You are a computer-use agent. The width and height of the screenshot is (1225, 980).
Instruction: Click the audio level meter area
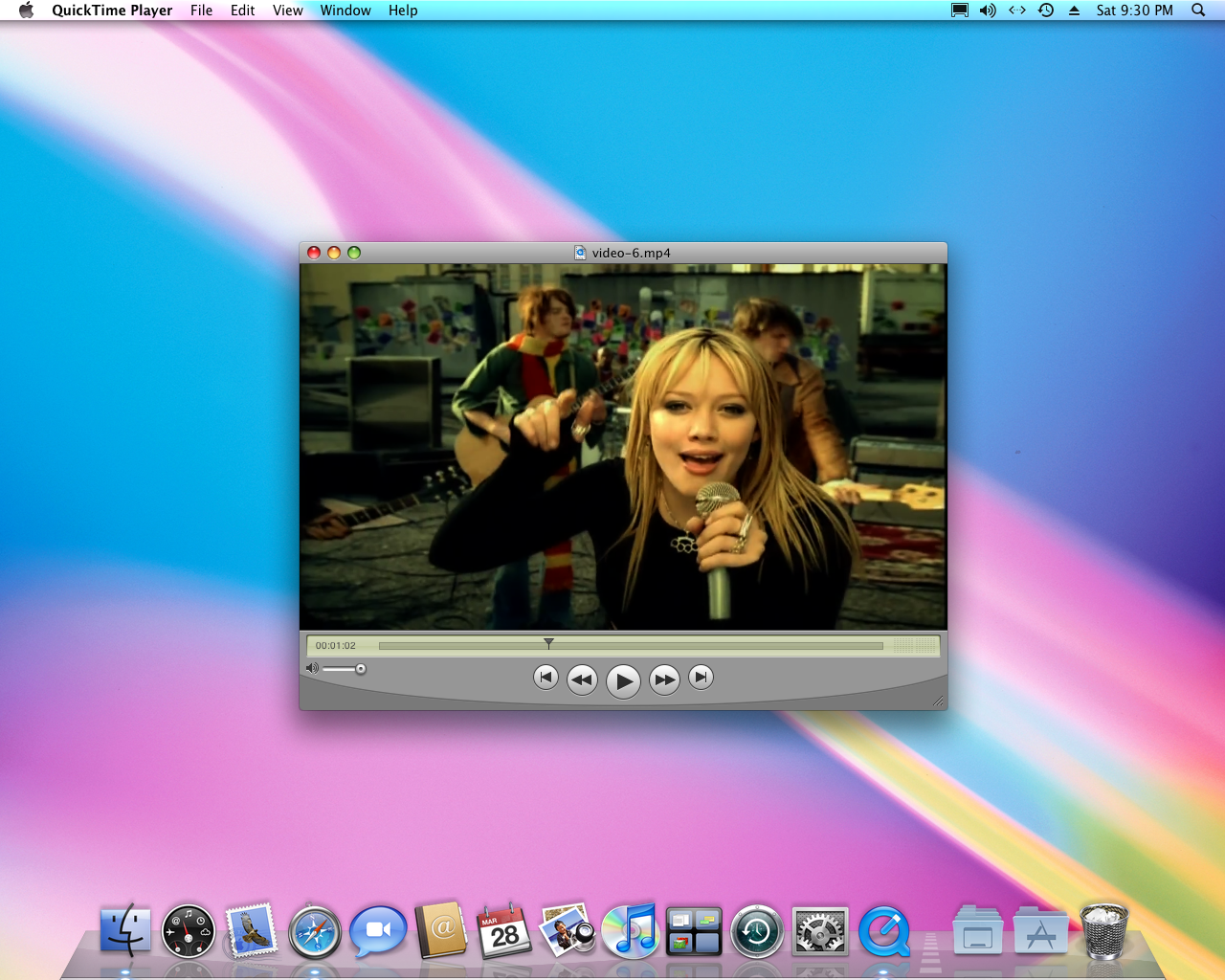click(915, 646)
